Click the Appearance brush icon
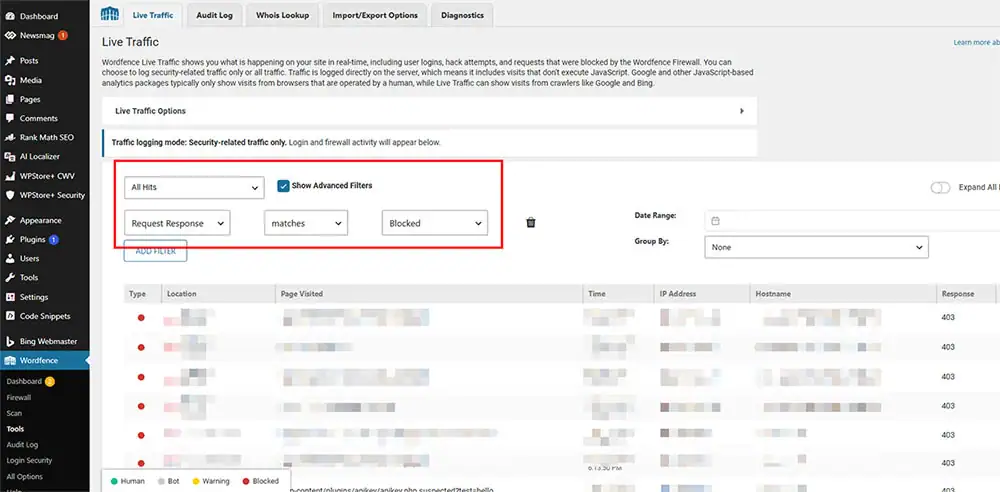The image size is (1000, 492). coord(10,220)
